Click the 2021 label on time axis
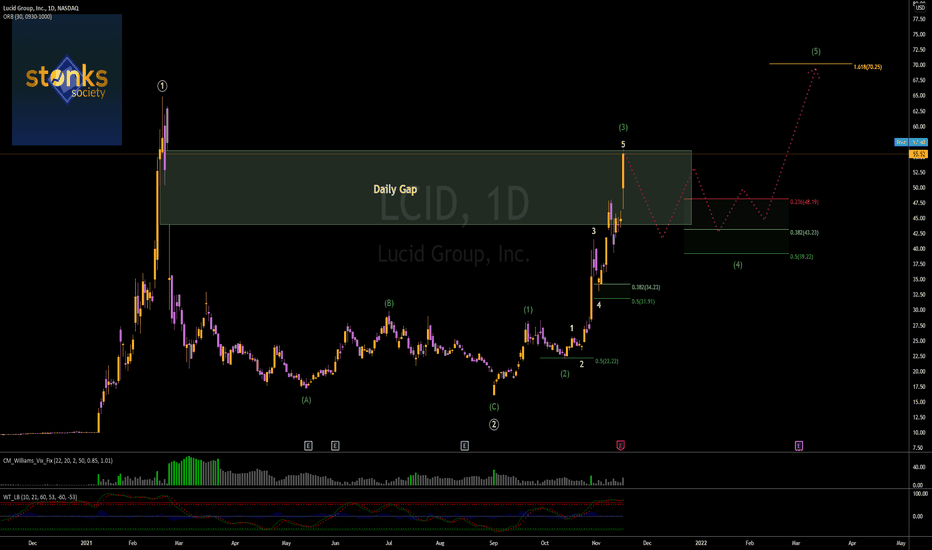Image resolution: width=932 pixels, height=550 pixels. point(87,543)
